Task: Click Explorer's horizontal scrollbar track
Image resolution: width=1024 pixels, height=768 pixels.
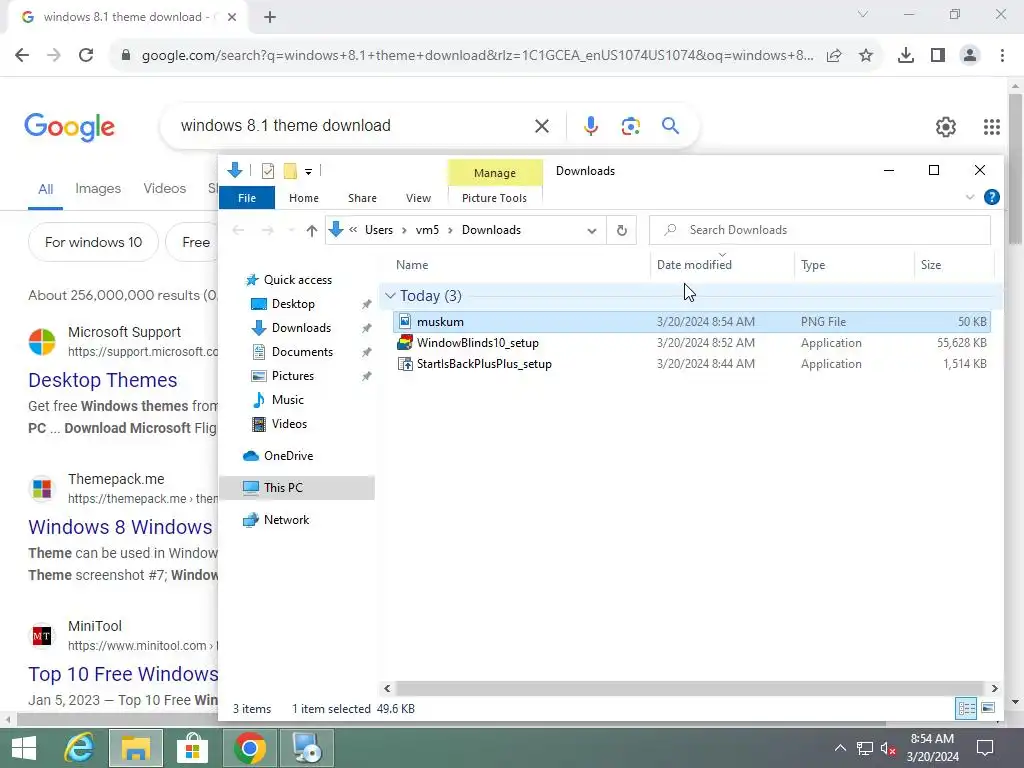Action: coord(690,688)
